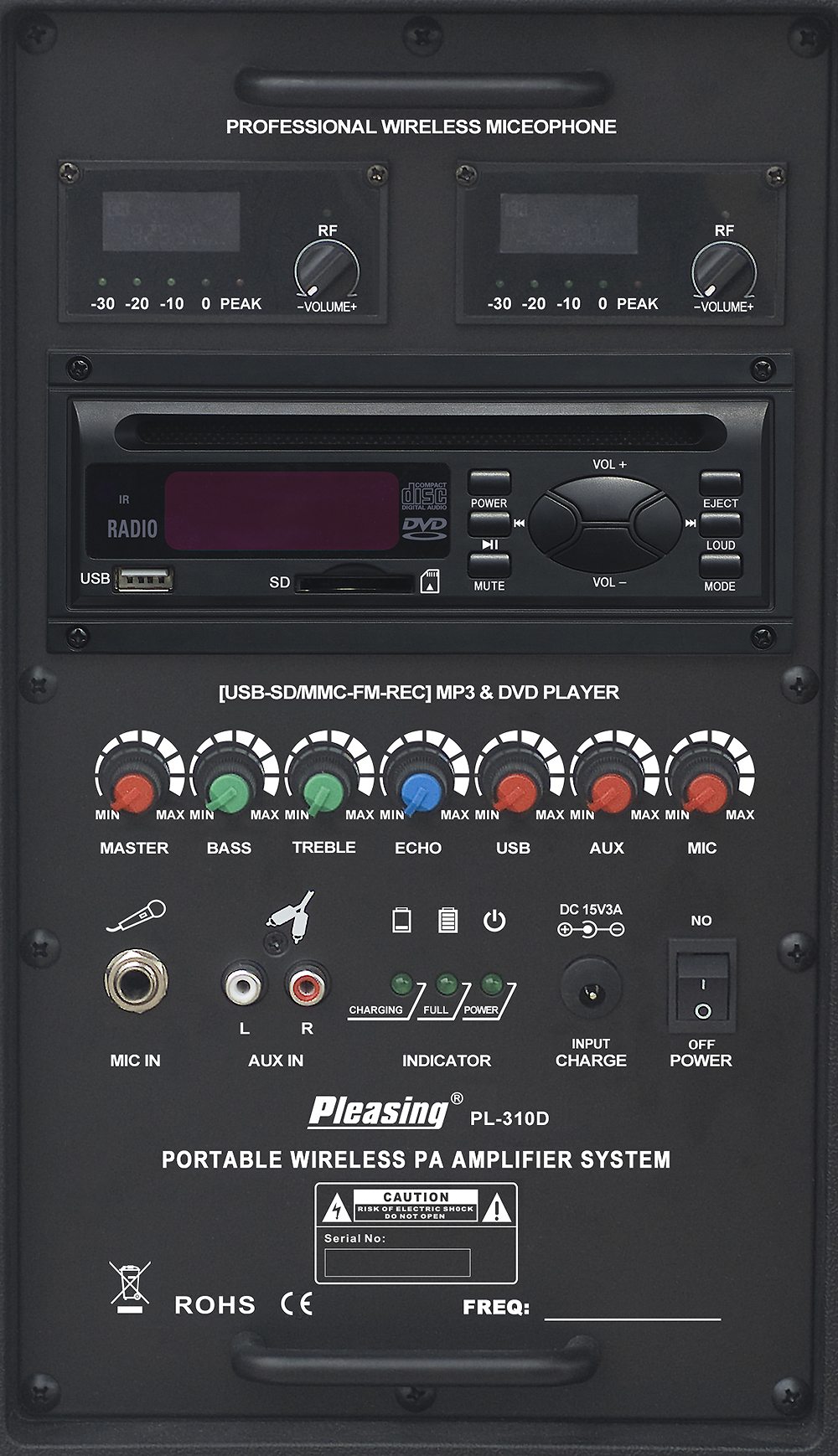
Task: Click the green TREBLE knob
Action: click(x=324, y=793)
